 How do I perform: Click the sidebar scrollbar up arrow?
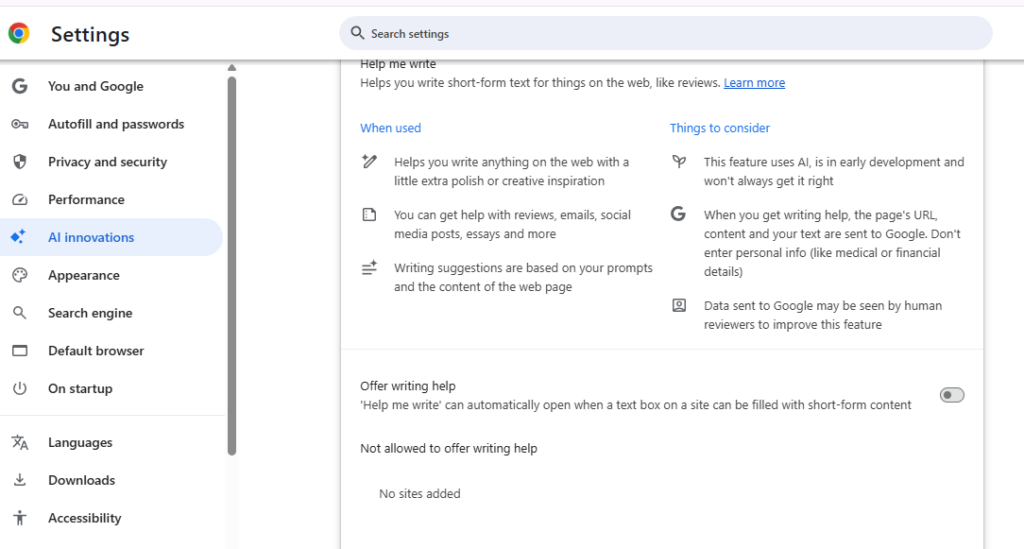point(232,68)
